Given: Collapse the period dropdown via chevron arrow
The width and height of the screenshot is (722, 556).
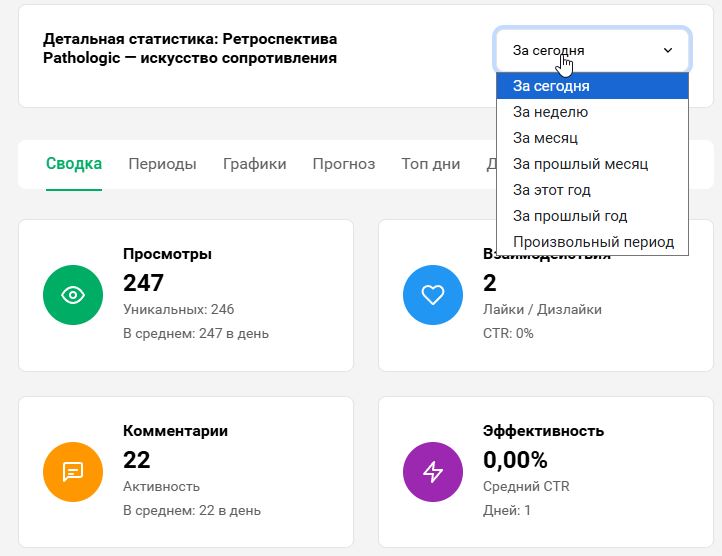Looking at the screenshot, I should click(668, 50).
